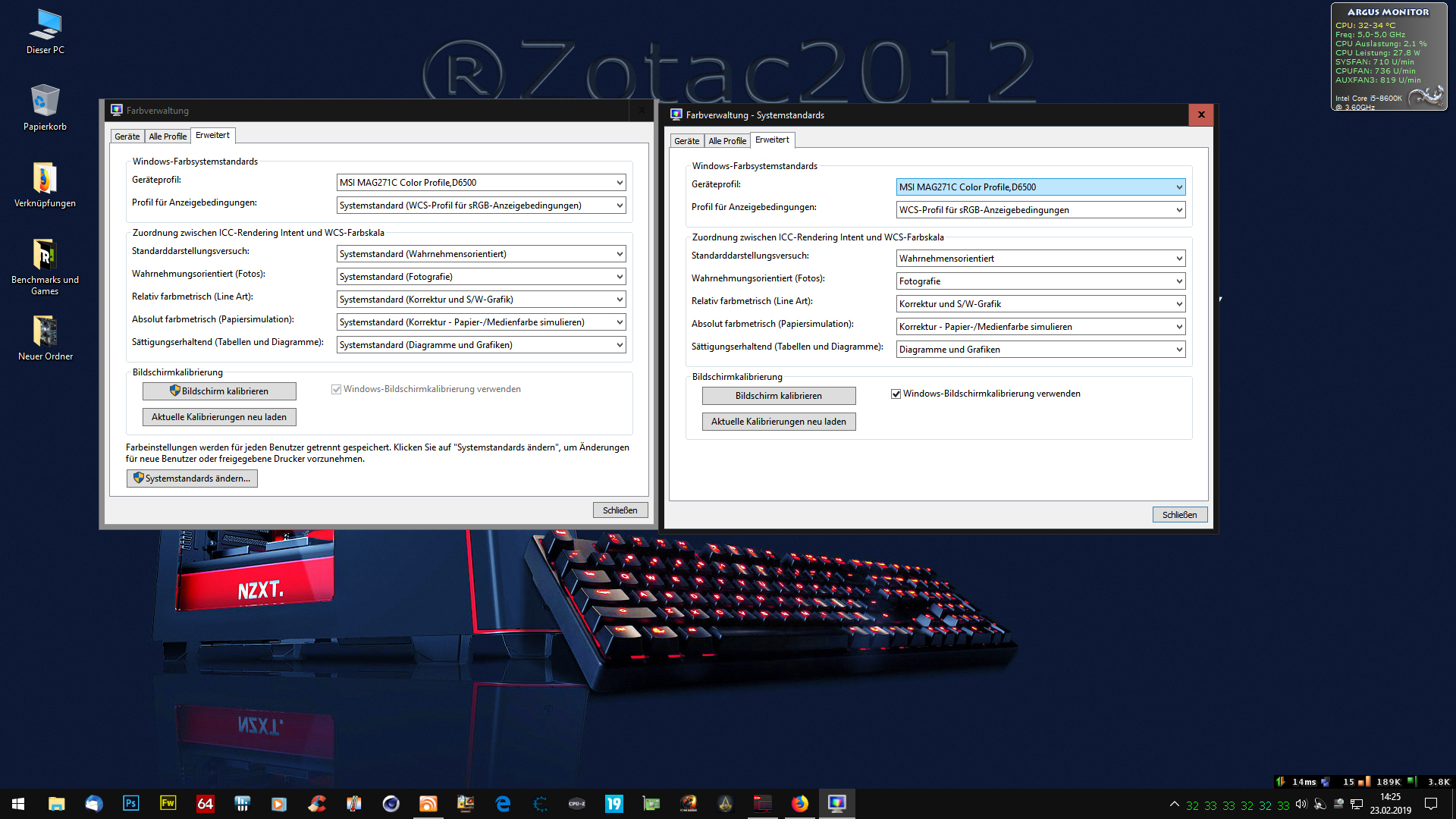This screenshot has width=1456, height=819.
Task: Open Profil für Anzeigebedingungen dropdown in left window
Action: click(x=620, y=206)
